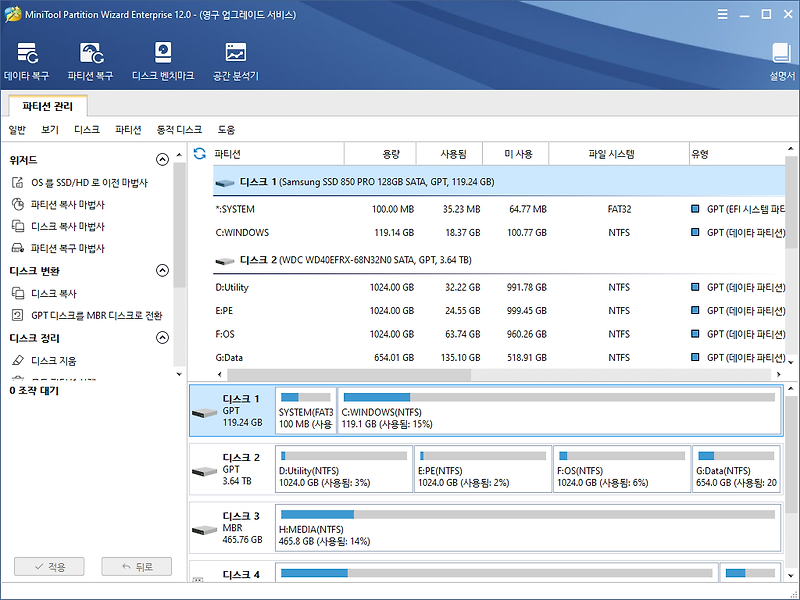Open the 설명서 manual icon
Image resolution: width=800 pixels, height=600 pixels.
782,61
